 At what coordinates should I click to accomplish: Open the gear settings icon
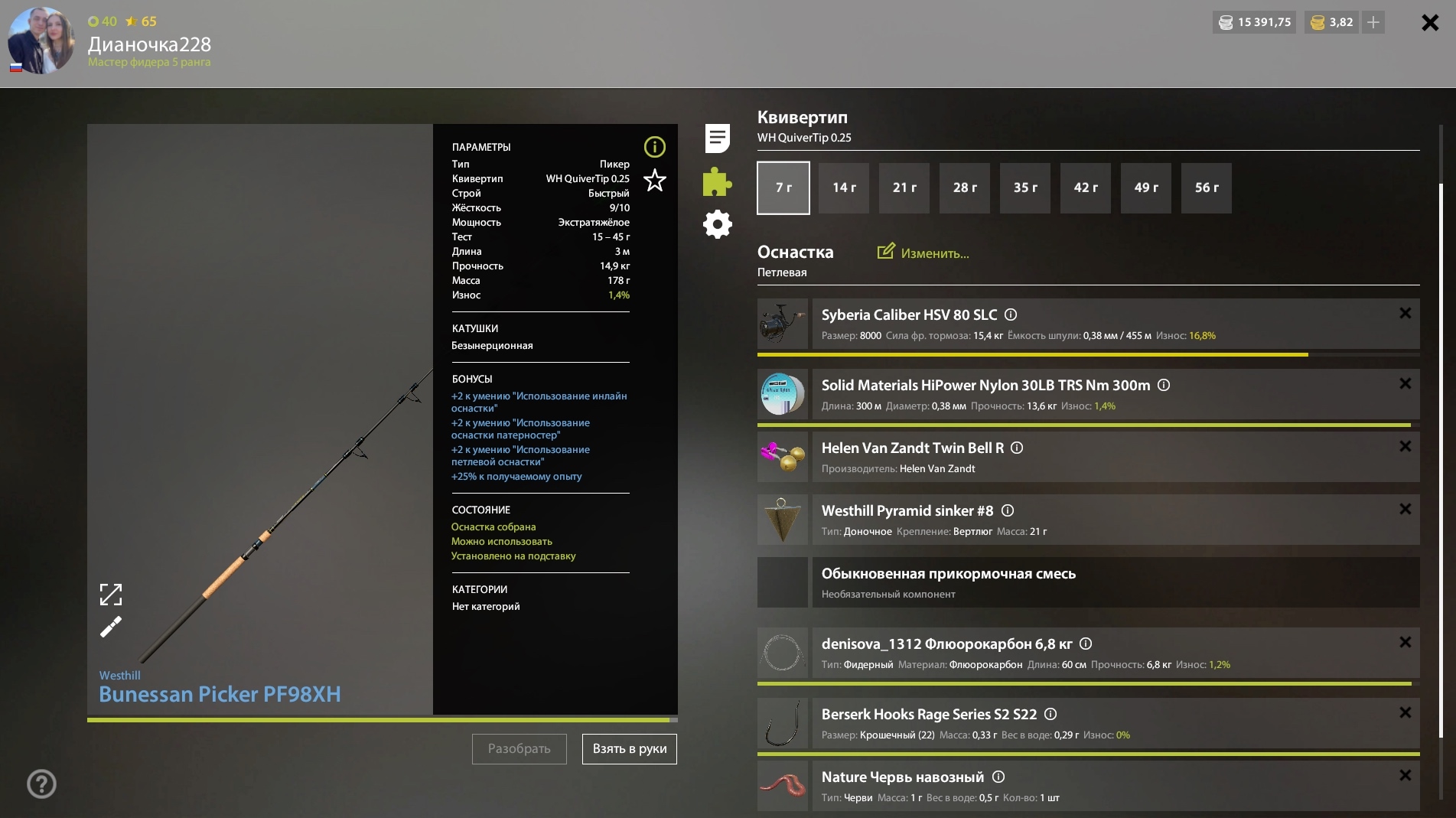[717, 224]
